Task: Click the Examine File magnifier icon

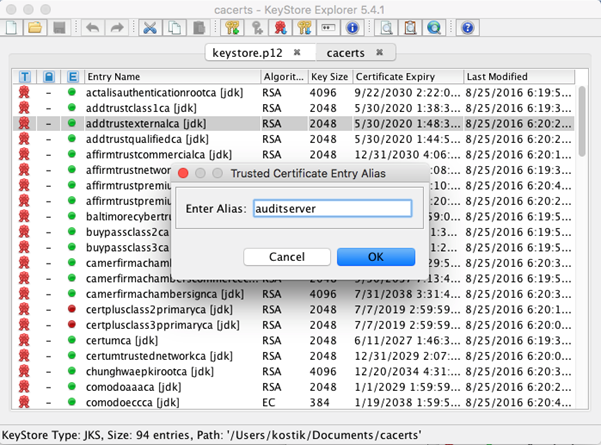Action: click(x=386, y=28)
